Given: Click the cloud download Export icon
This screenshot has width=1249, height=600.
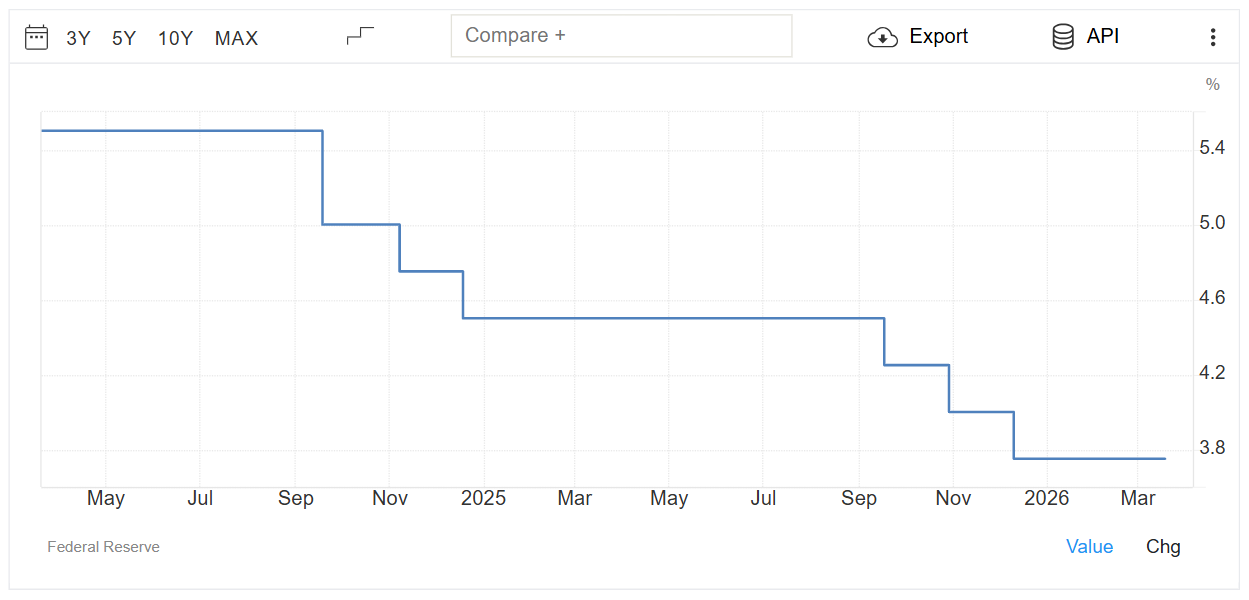Looking at the screenshot, I should click(882, 38).
